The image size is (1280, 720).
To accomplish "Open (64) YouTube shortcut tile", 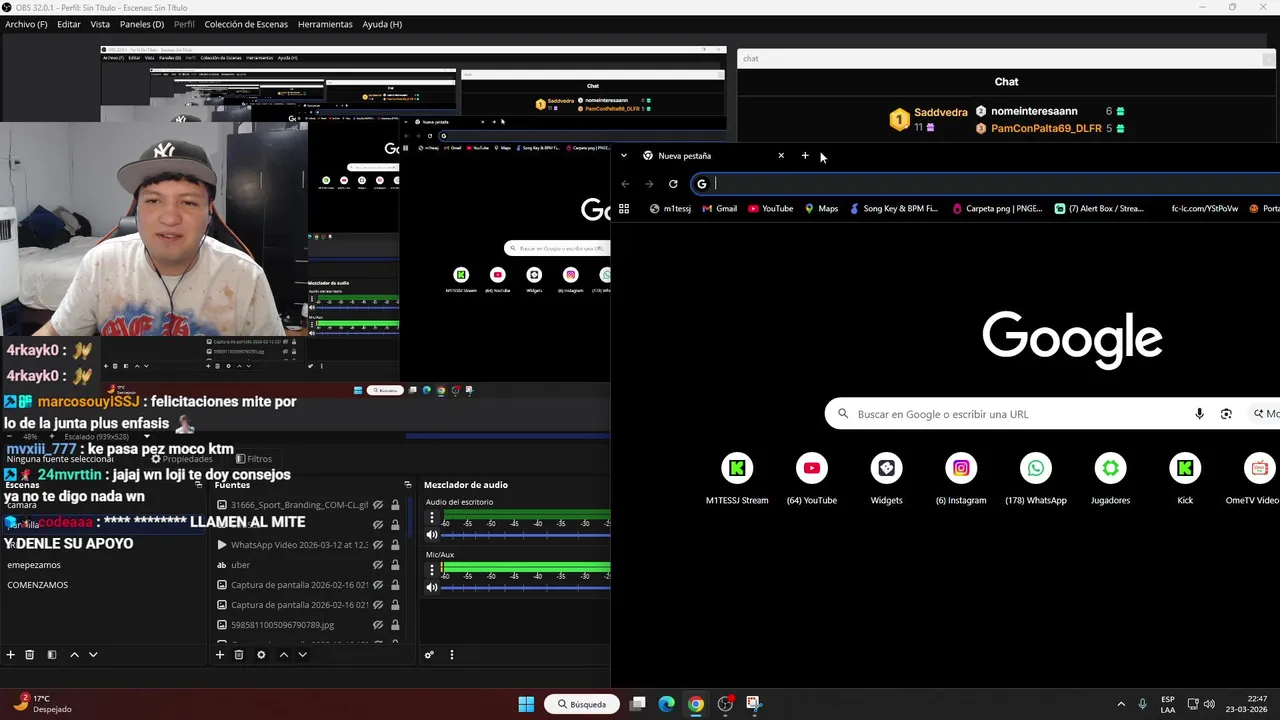I will pyautogui.click(x=812, y=479).
